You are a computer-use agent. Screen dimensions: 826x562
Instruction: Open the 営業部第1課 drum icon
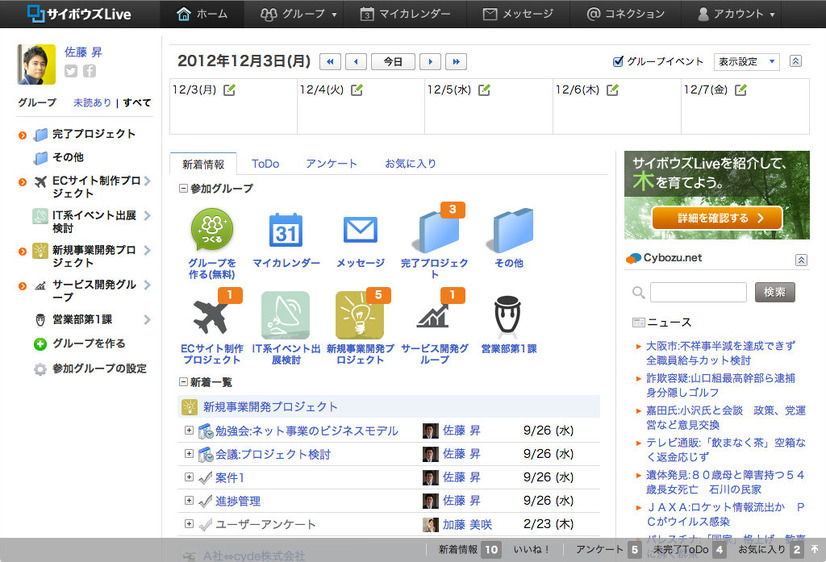pos(508,314)
